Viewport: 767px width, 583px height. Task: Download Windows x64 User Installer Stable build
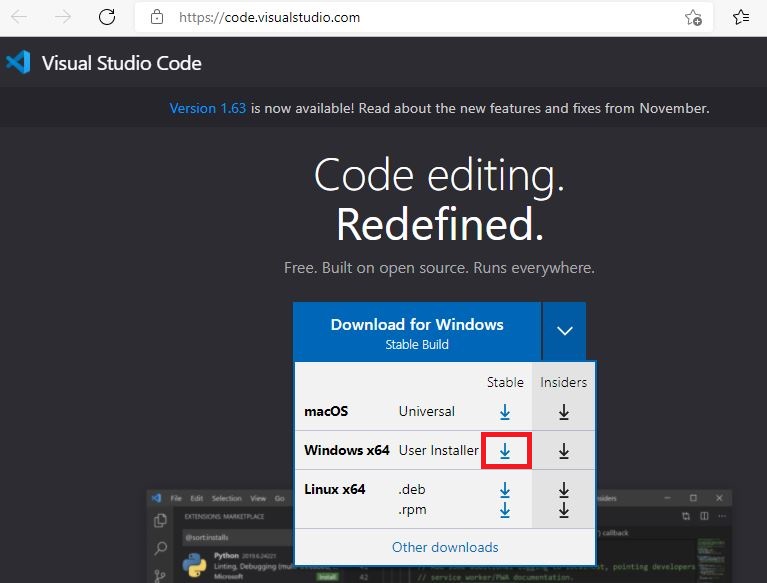click(505, 451)
